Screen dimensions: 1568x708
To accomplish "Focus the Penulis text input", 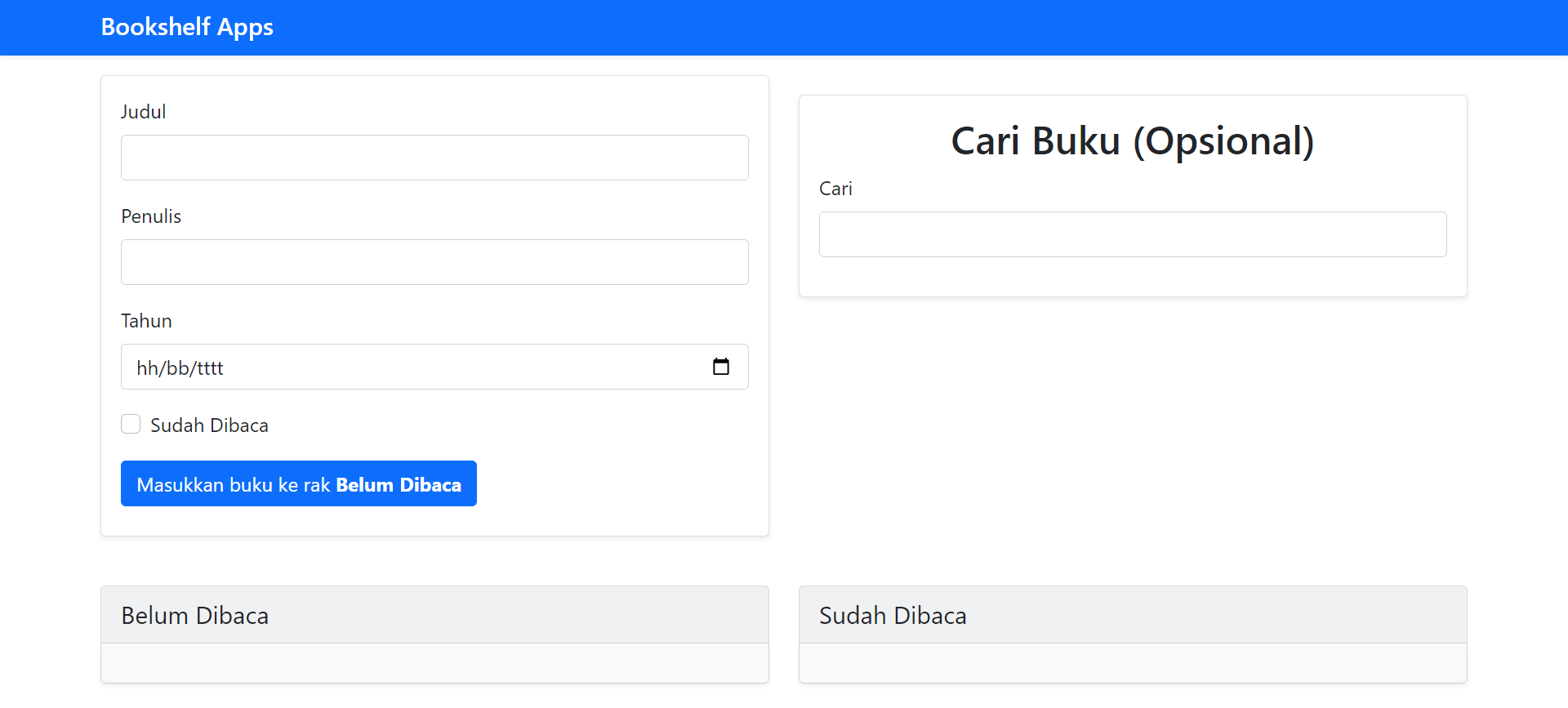I will point(434,262).
